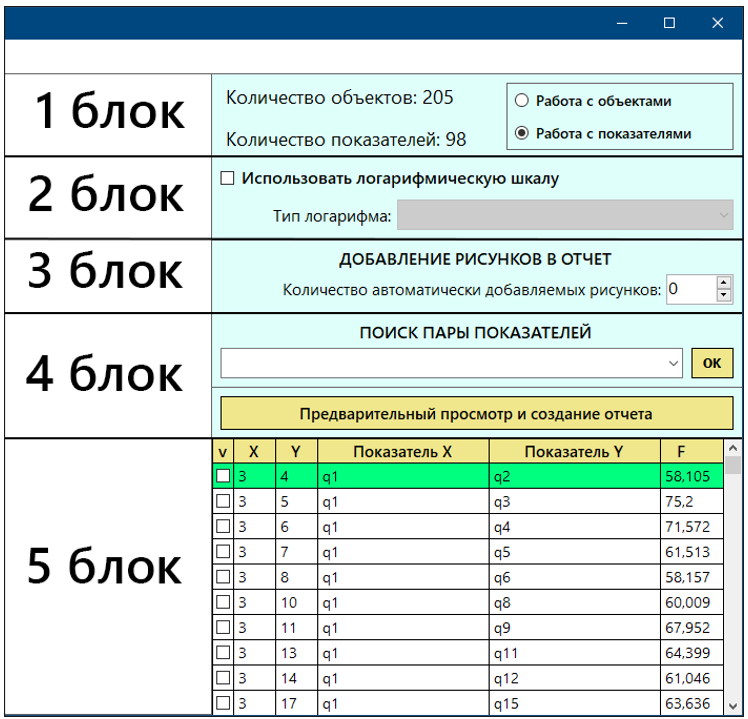Screen dimensions: 748x719
Task: Select cell with F value 75,2
Action: tap(692, 501)
